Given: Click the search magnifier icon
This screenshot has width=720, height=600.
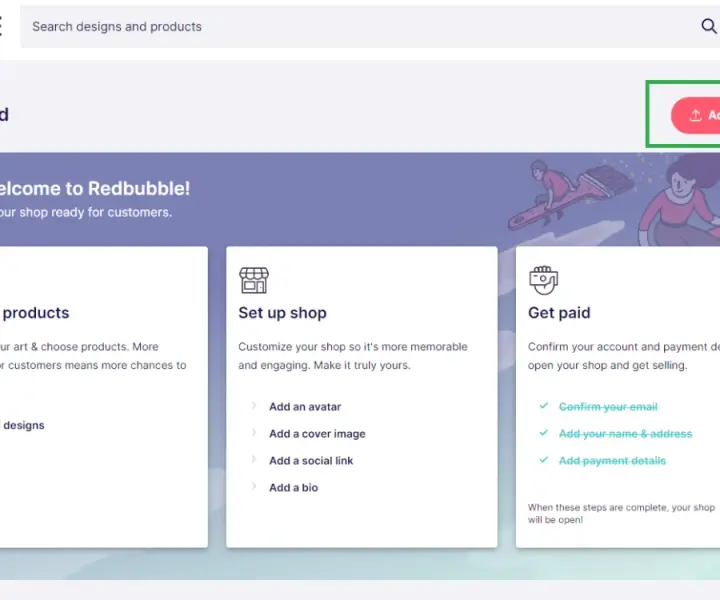Looking at the screenshot, I should 709,26.
